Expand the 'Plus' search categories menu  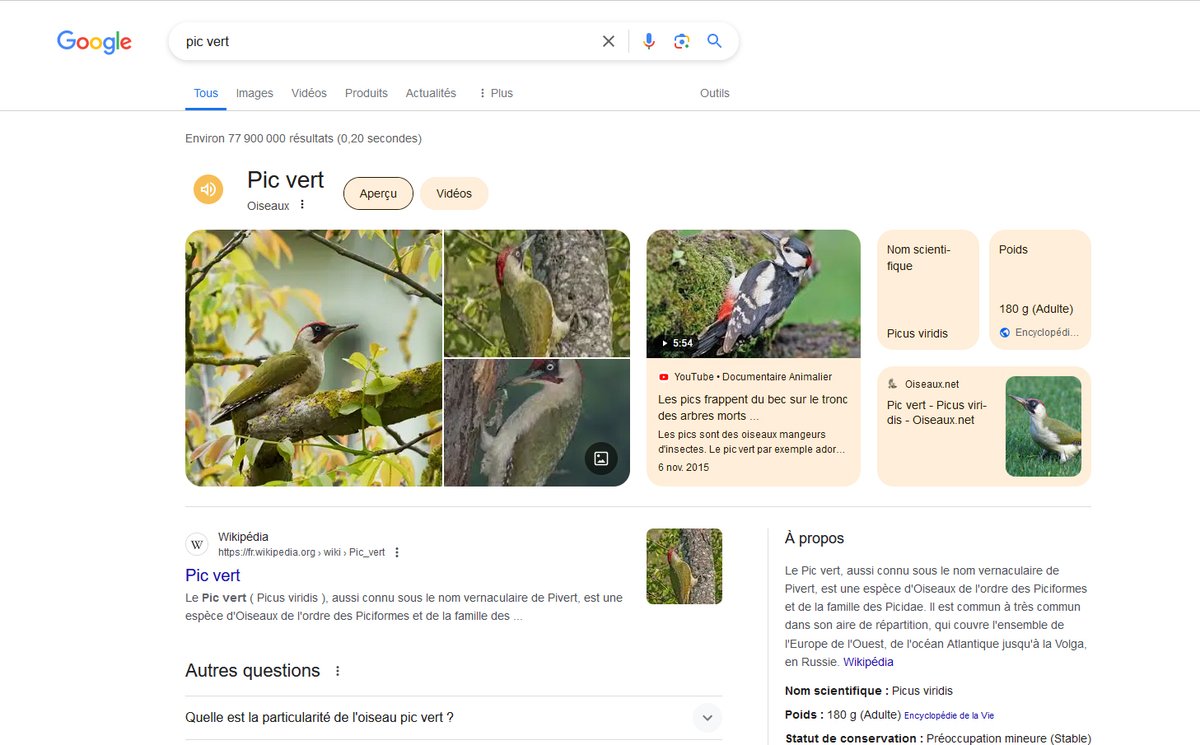(x=494, y=92)
